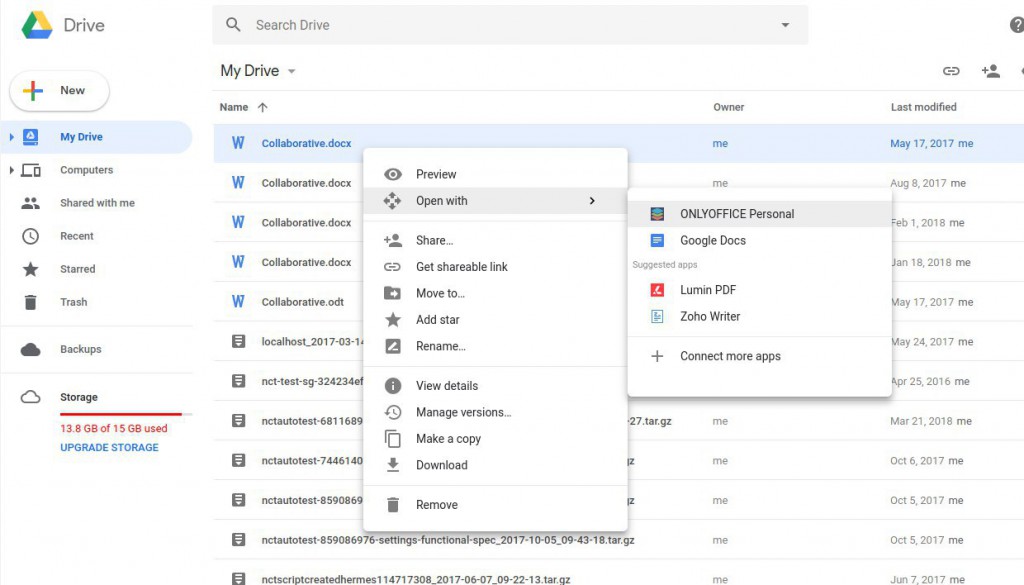Click the 13.8 GB of 15 GB used text

point(114,428)
